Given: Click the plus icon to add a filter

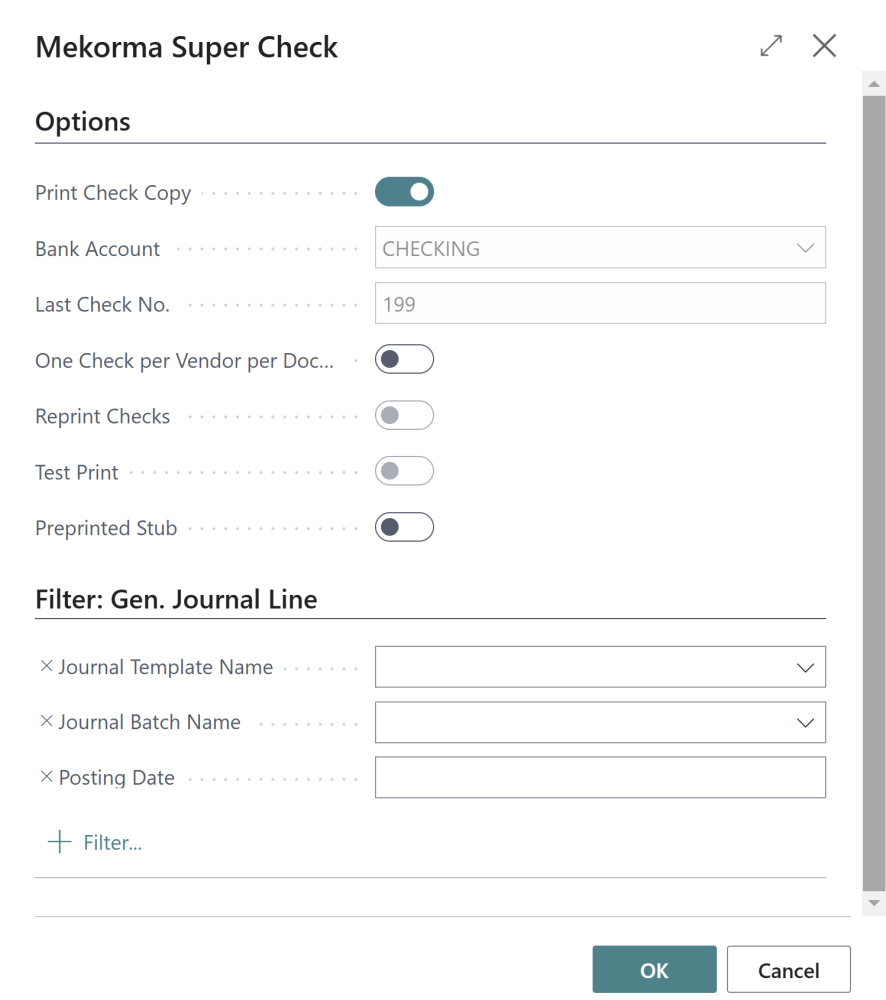Looking at the screenshot, I should [60, 841].
